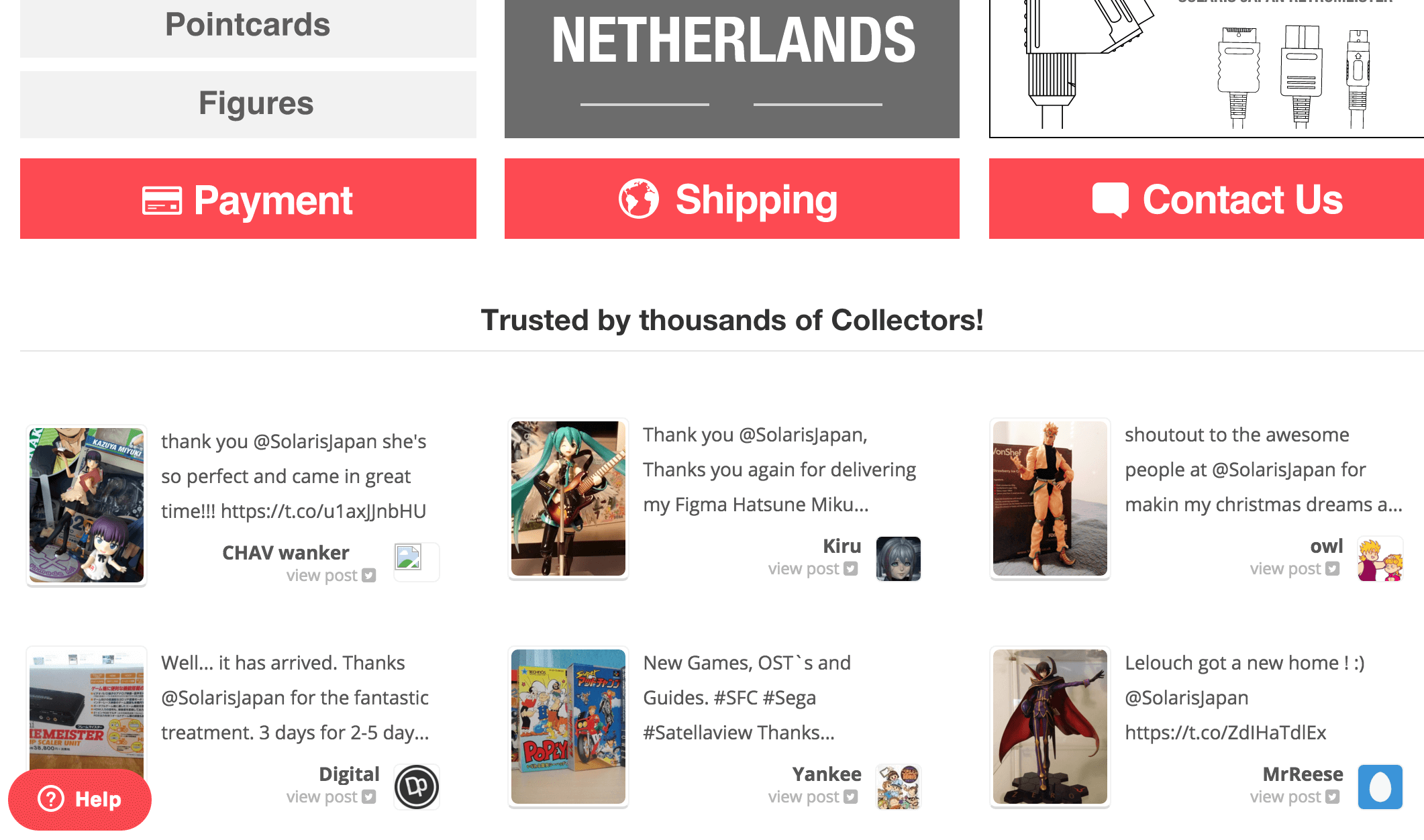Click owl's profile avatar icon

click(x=1380, y=558)
